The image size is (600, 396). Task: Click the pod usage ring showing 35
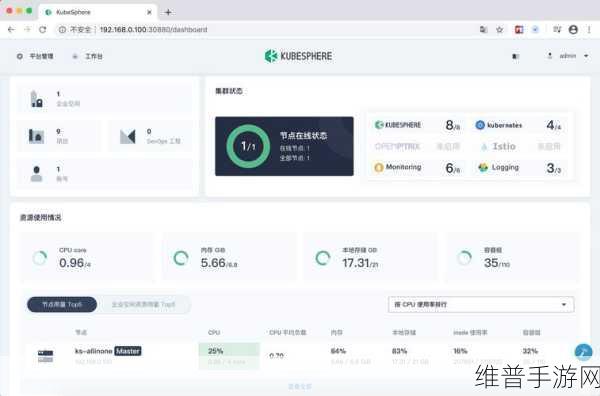click(x=464, y=258)
